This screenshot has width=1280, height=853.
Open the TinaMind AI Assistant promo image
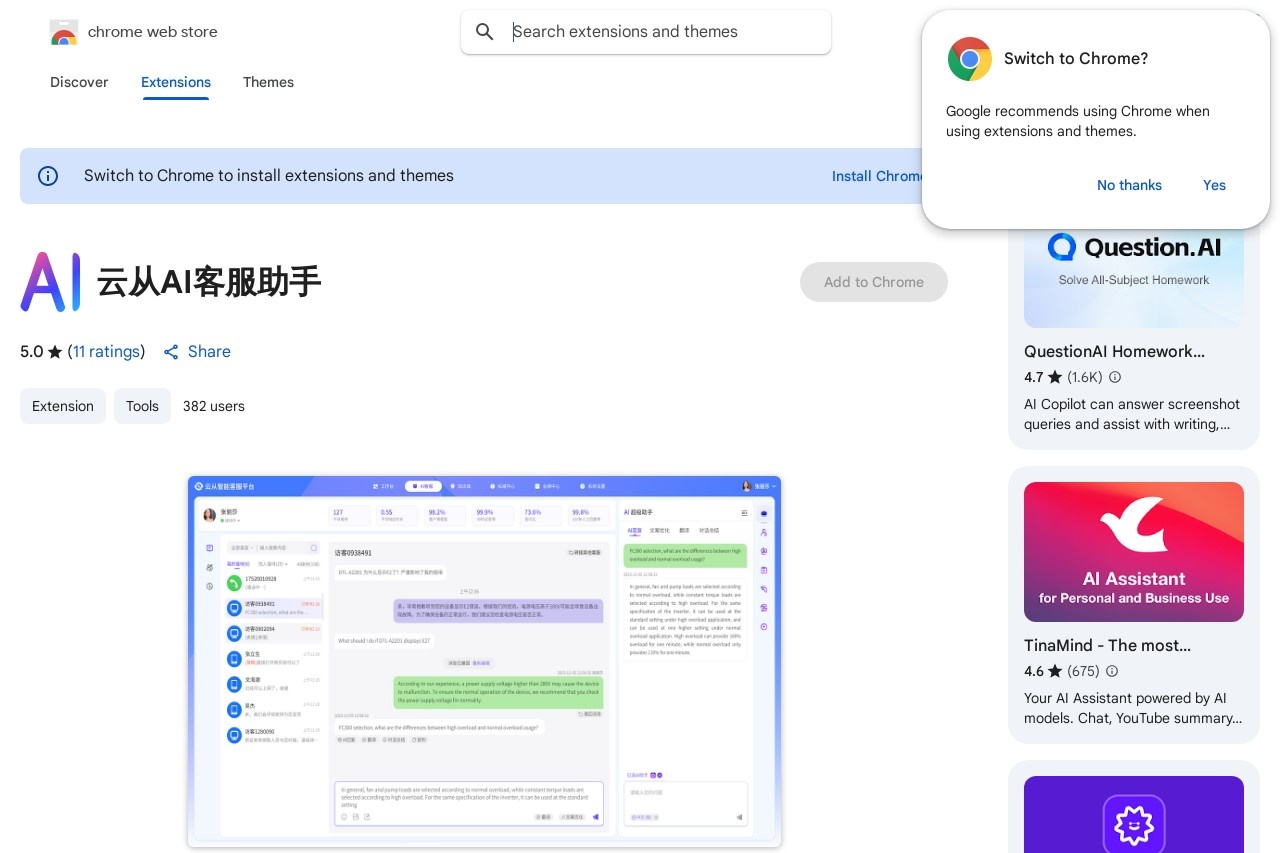[x=1134, y=552]
